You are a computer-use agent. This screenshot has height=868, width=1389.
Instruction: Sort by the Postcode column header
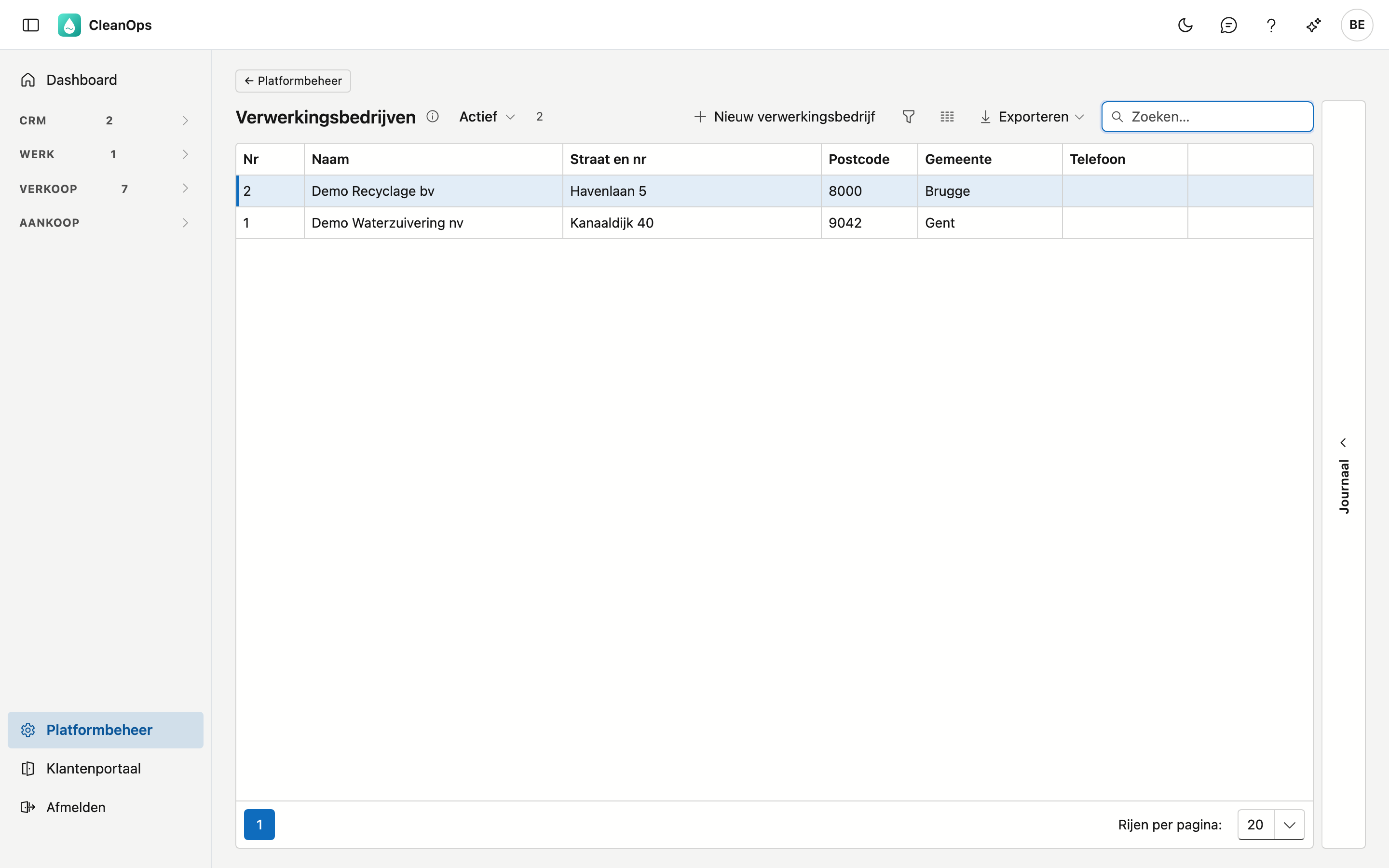[869, 159]
